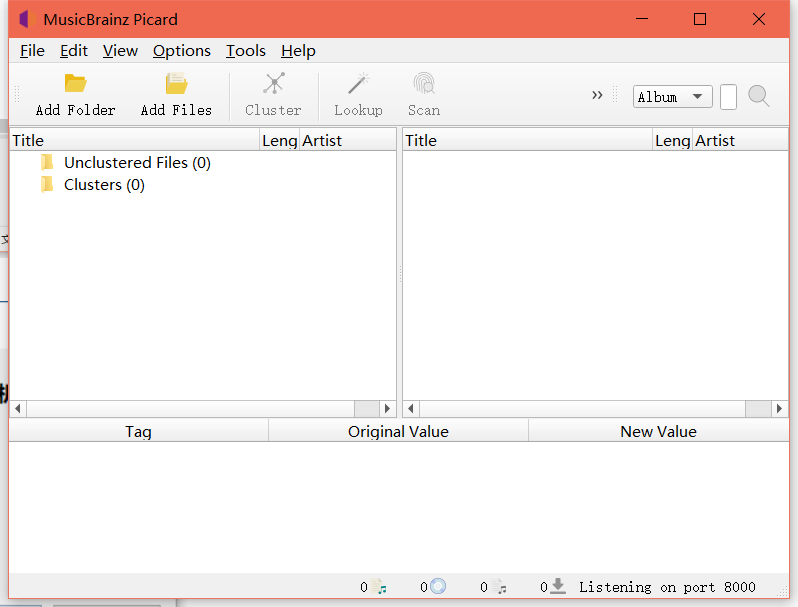
Task: Click the Original Value column header
Action: 398,431
